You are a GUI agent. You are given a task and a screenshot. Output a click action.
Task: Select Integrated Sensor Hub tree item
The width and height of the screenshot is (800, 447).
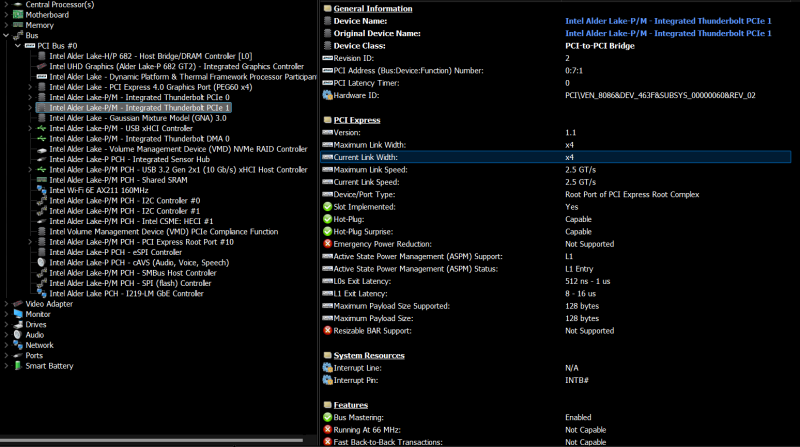coord(129,159)
